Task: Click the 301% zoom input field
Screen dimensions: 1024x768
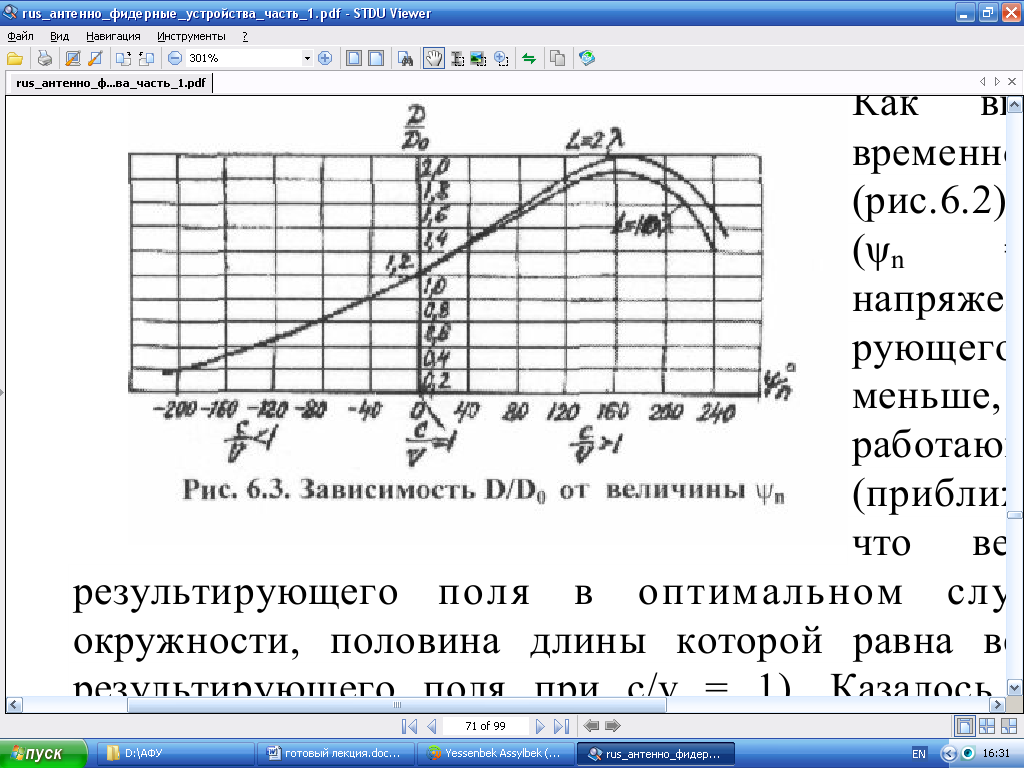Action: point(244,59)
